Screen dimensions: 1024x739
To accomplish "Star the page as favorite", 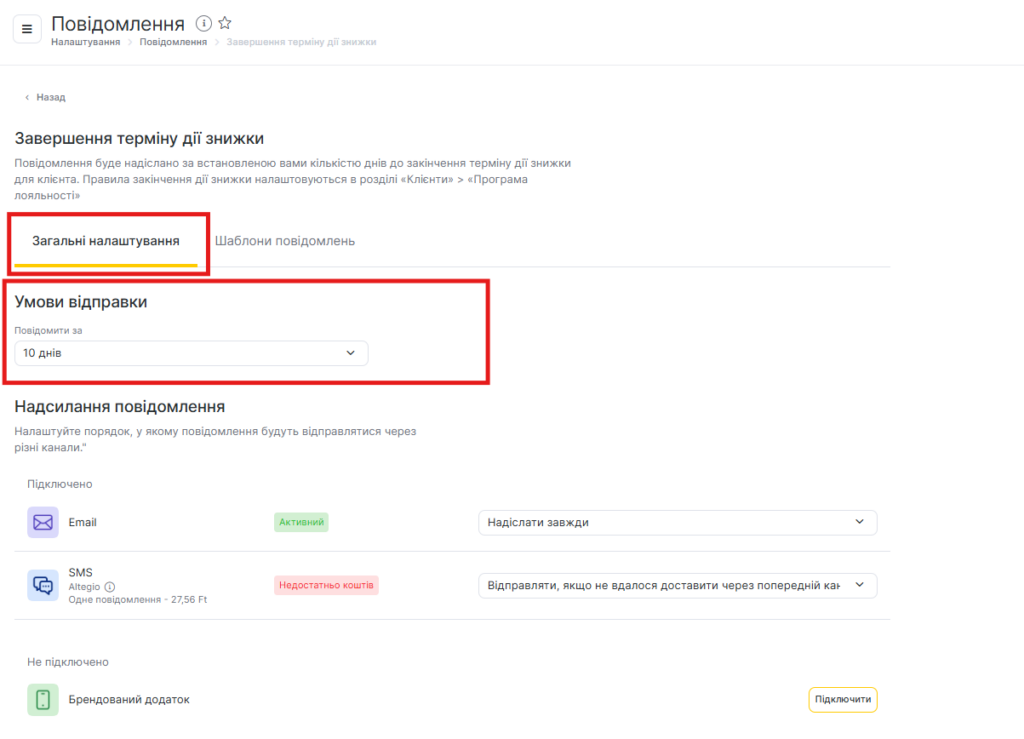I will (x=225, y=23).
